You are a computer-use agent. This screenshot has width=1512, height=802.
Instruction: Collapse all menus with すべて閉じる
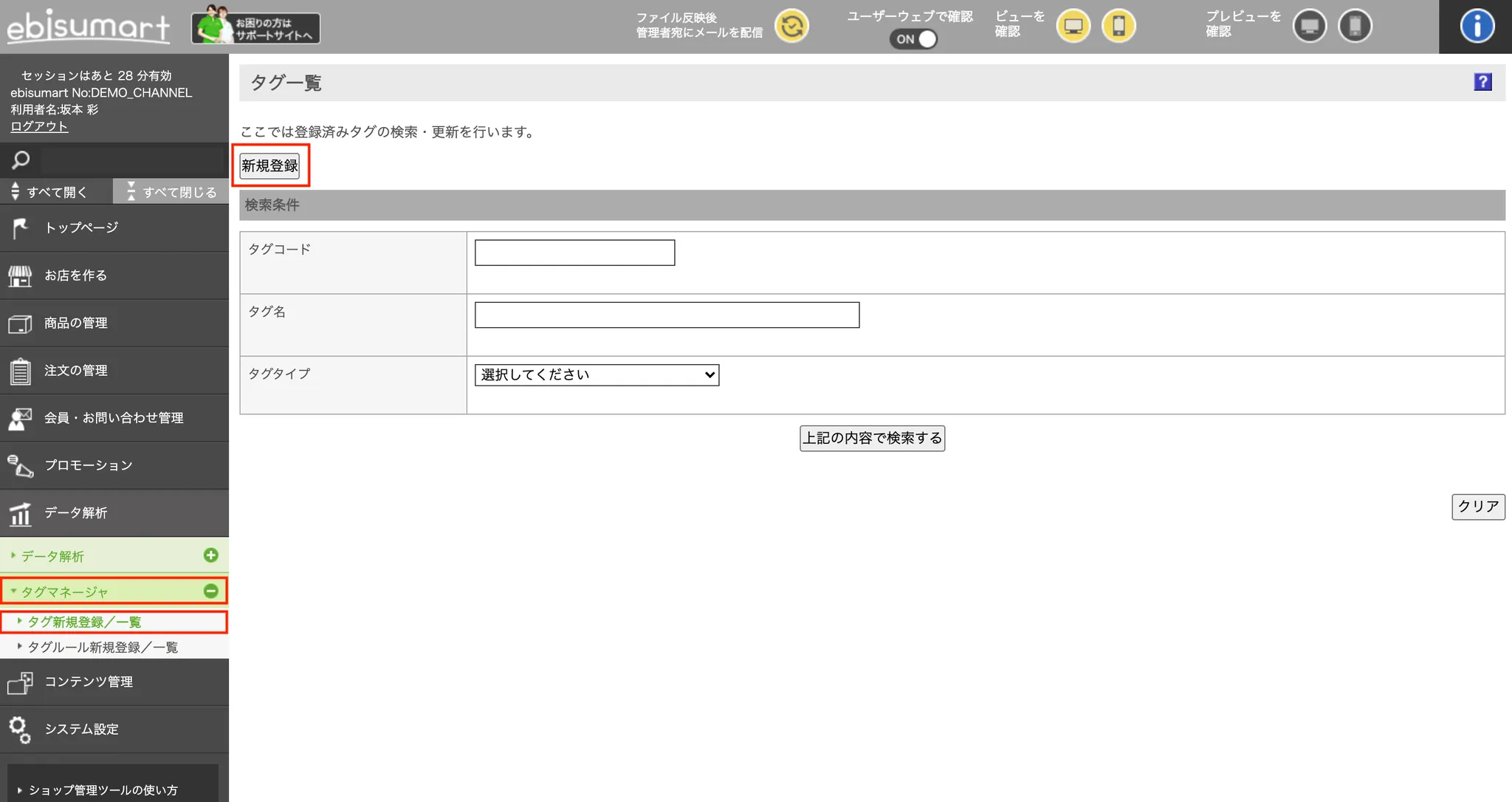pyautogui.click(x=171, y=192)
